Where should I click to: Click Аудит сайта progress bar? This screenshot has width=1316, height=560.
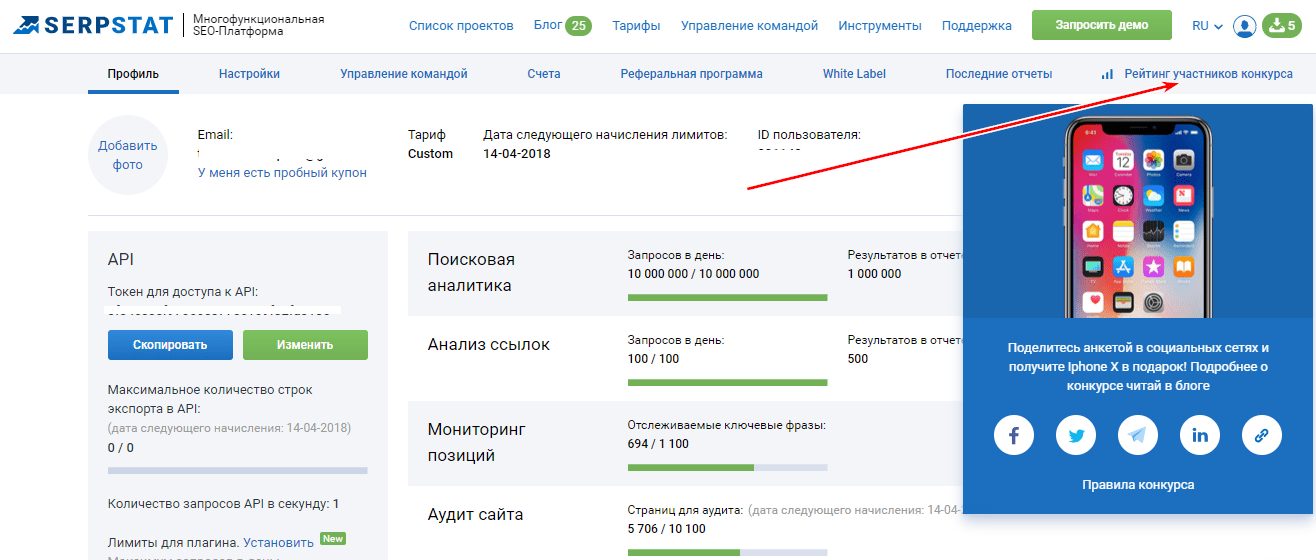pos(727,552)
